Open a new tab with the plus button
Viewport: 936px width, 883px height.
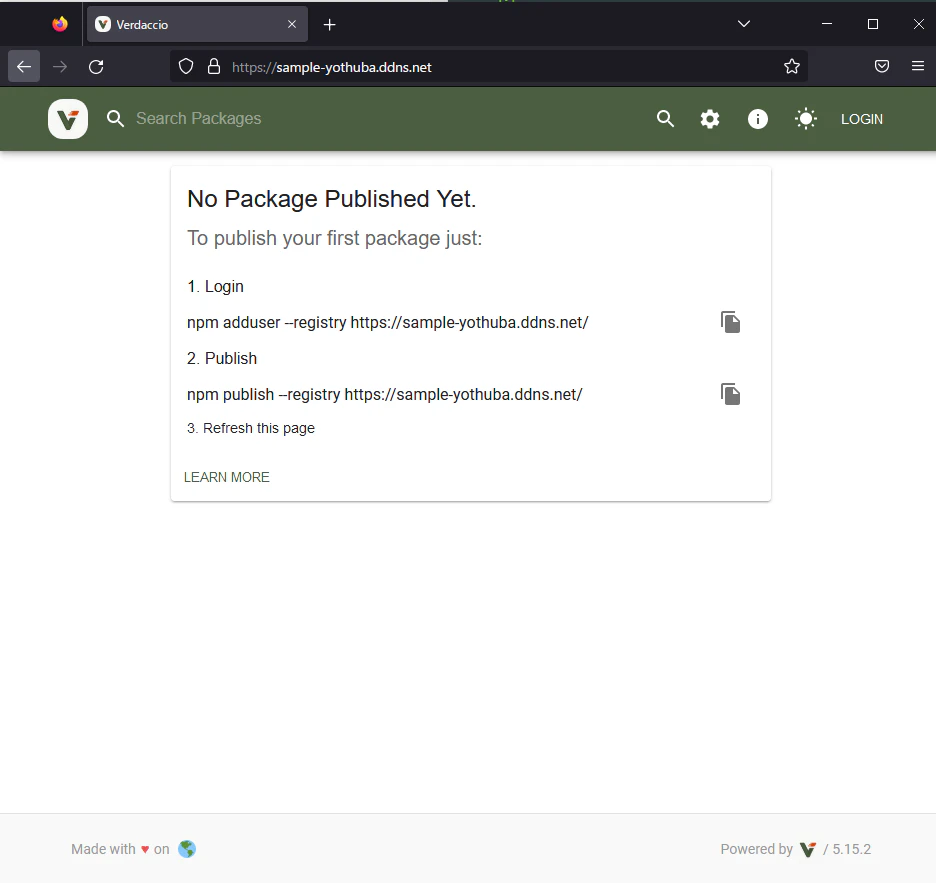pos(330,24)
